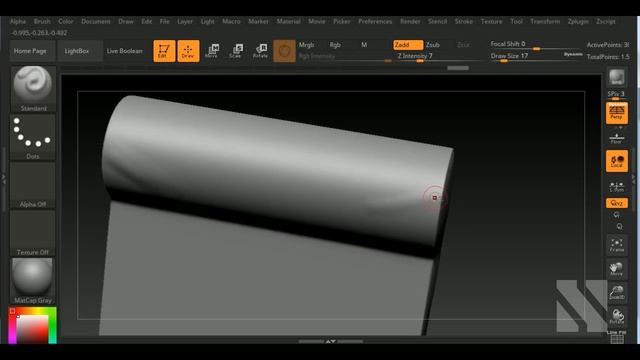The height and width of the screenshot is (360, 640).
Task: Open the Brush menu
Action: coord(42,21)
